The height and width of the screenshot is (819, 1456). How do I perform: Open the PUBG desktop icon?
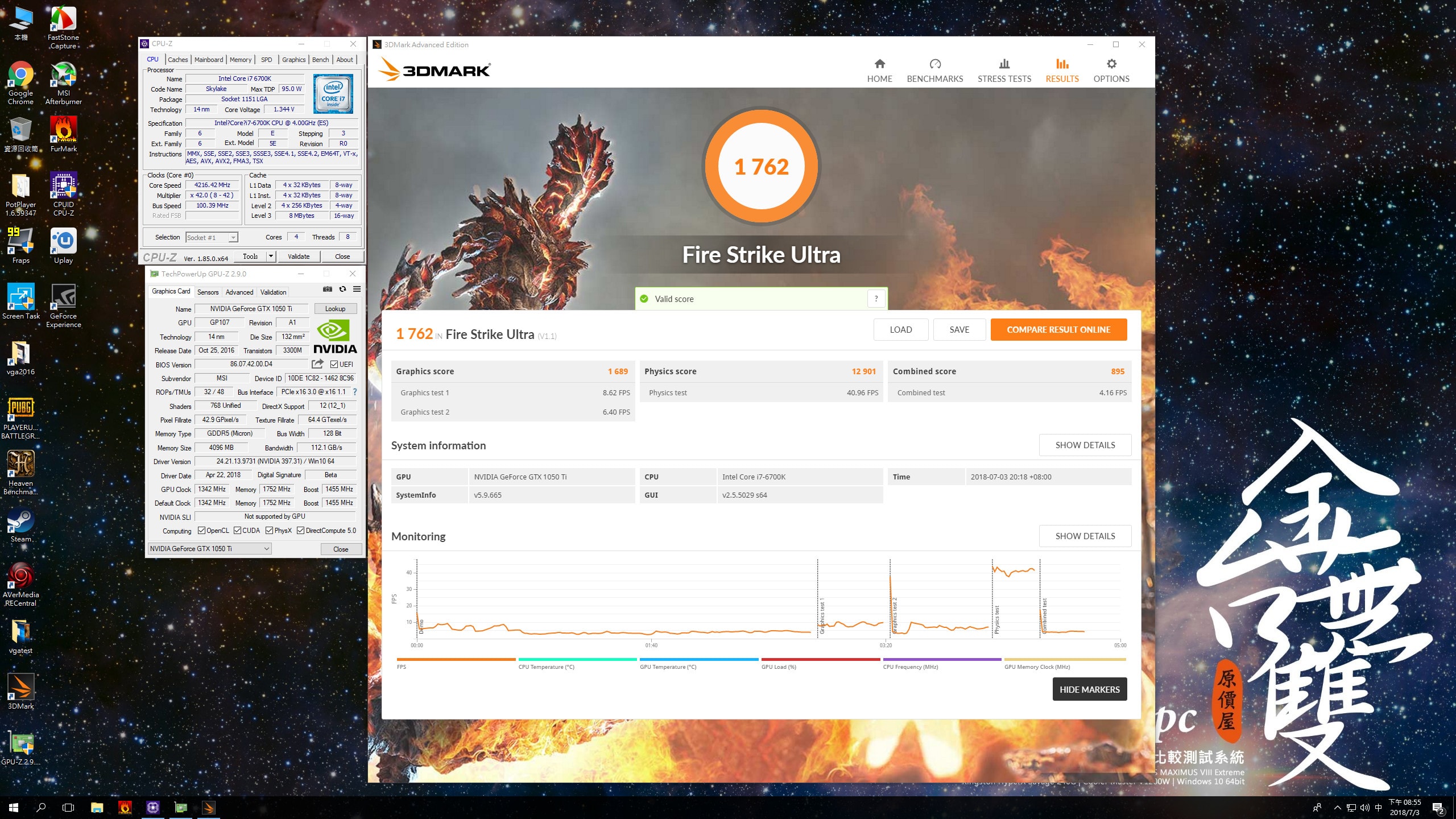click(20, 417)
